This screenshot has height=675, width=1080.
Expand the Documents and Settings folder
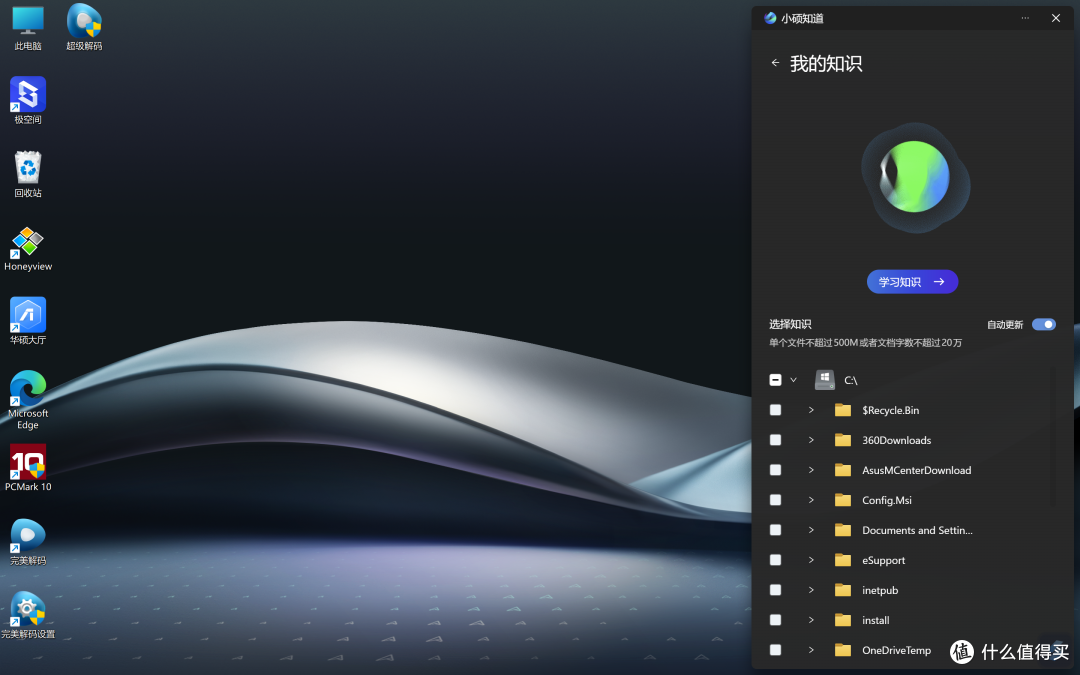pyautogui.click(x=811, y=530)
